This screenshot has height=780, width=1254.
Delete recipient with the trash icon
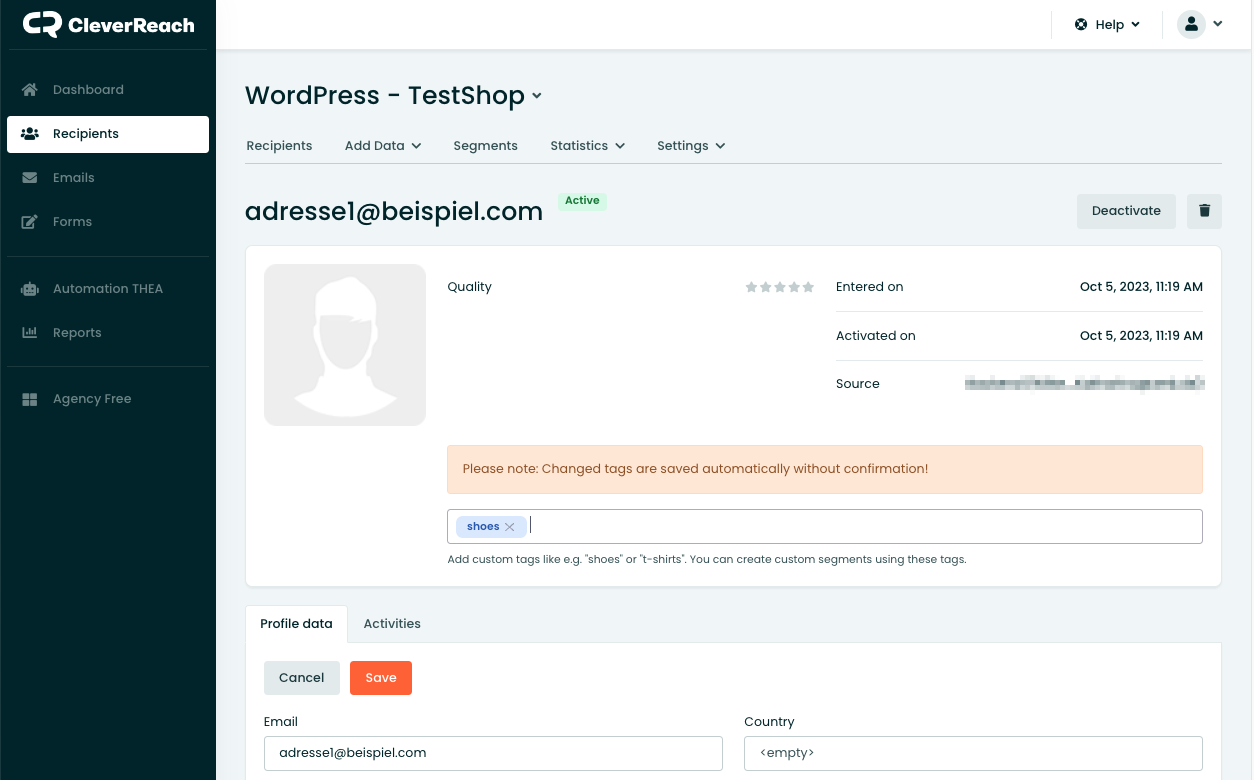coord(1204,211)
